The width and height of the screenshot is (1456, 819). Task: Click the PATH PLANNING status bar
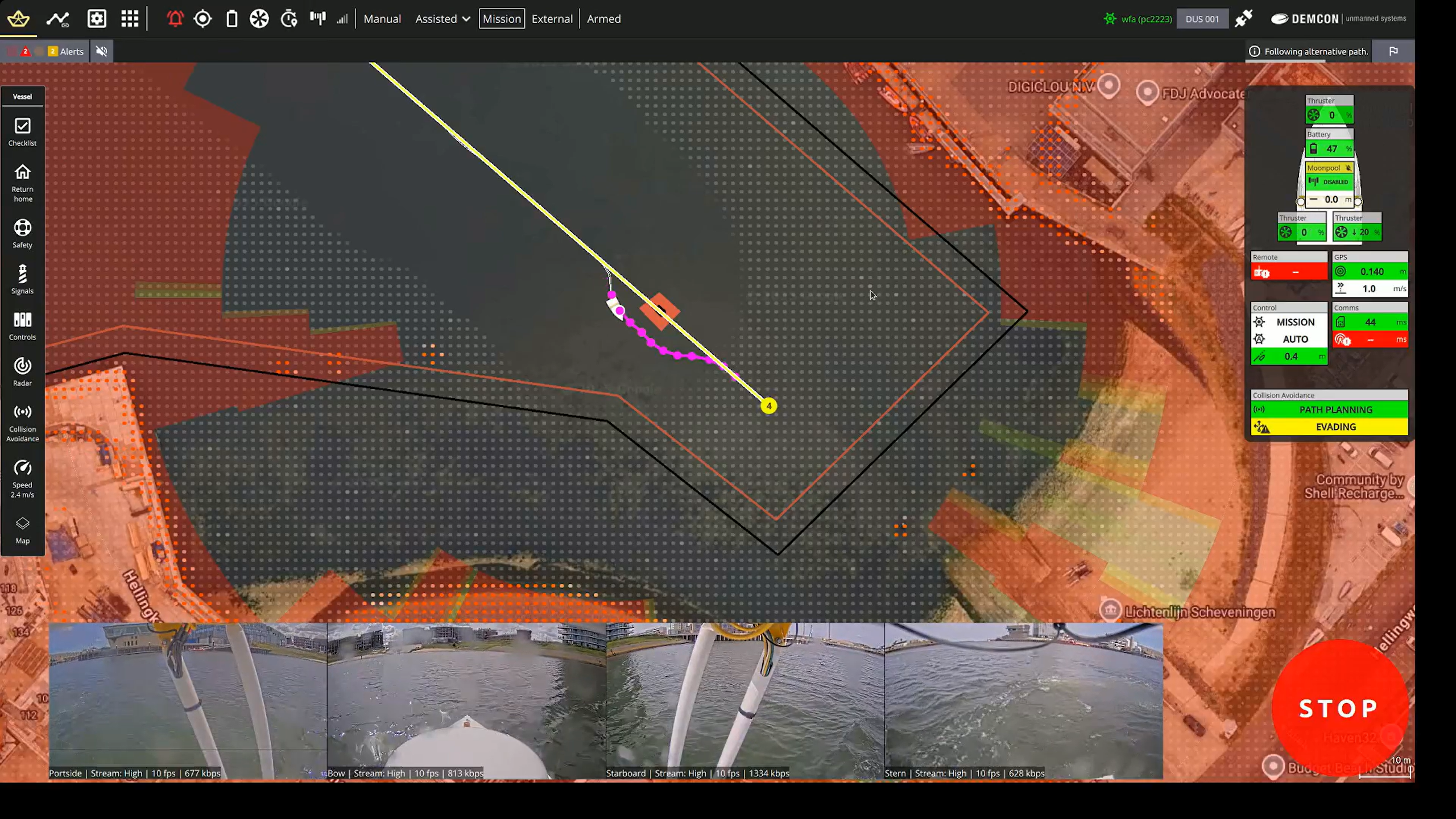pos(1329,409)
